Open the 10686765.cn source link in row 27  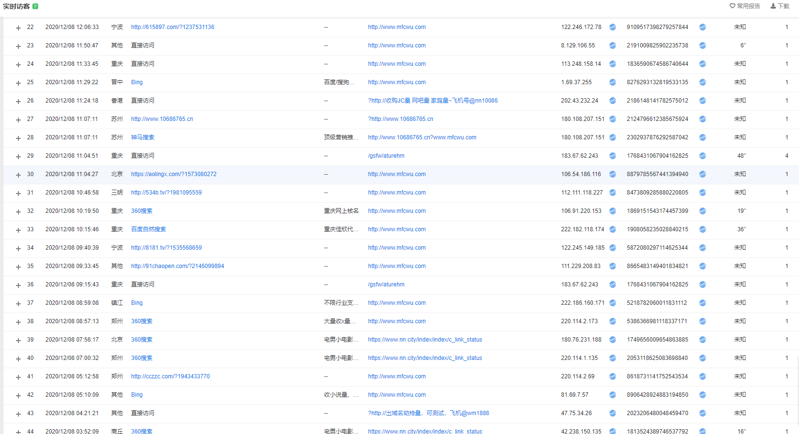(161, 119)
